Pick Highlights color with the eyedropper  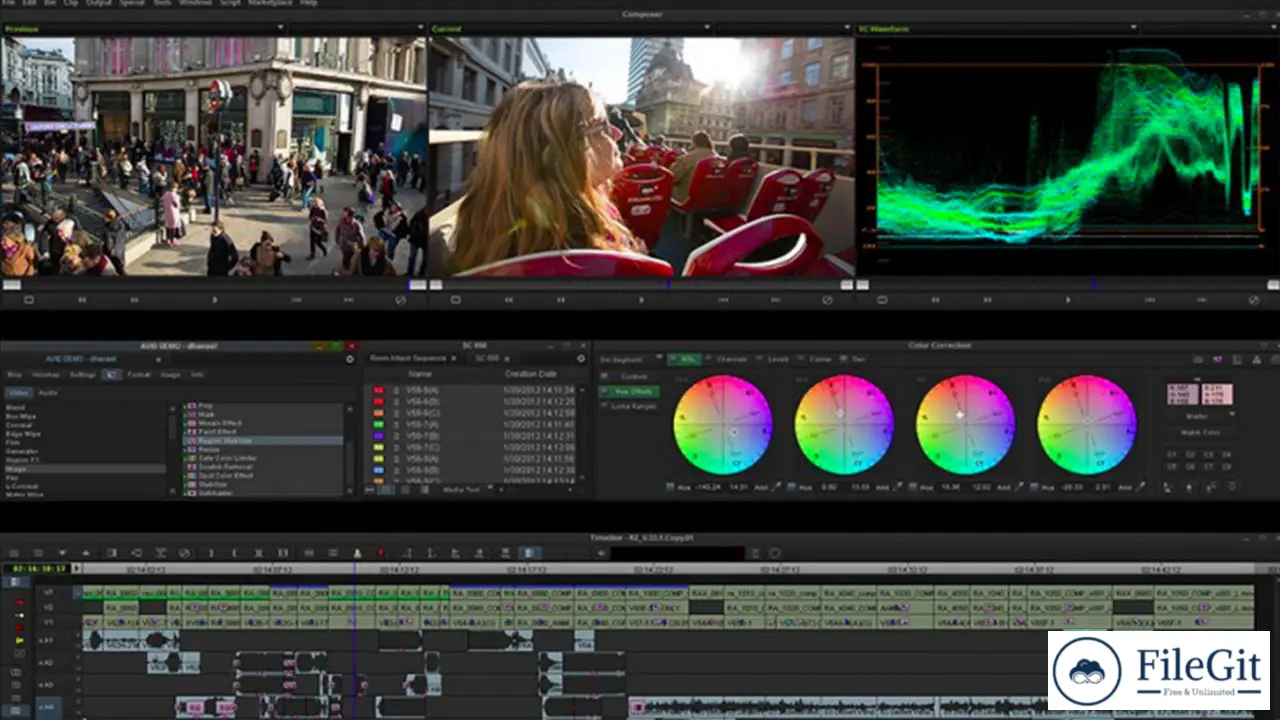pyautogui.click(x=1019, y=487)
